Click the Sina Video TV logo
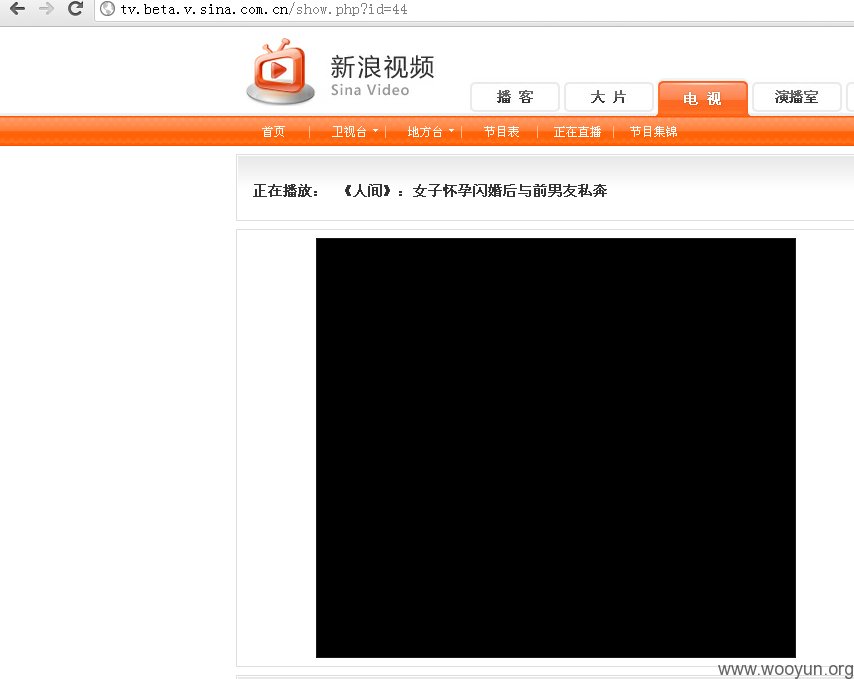This screenshot has width=854, height=679. pos(280,71)
